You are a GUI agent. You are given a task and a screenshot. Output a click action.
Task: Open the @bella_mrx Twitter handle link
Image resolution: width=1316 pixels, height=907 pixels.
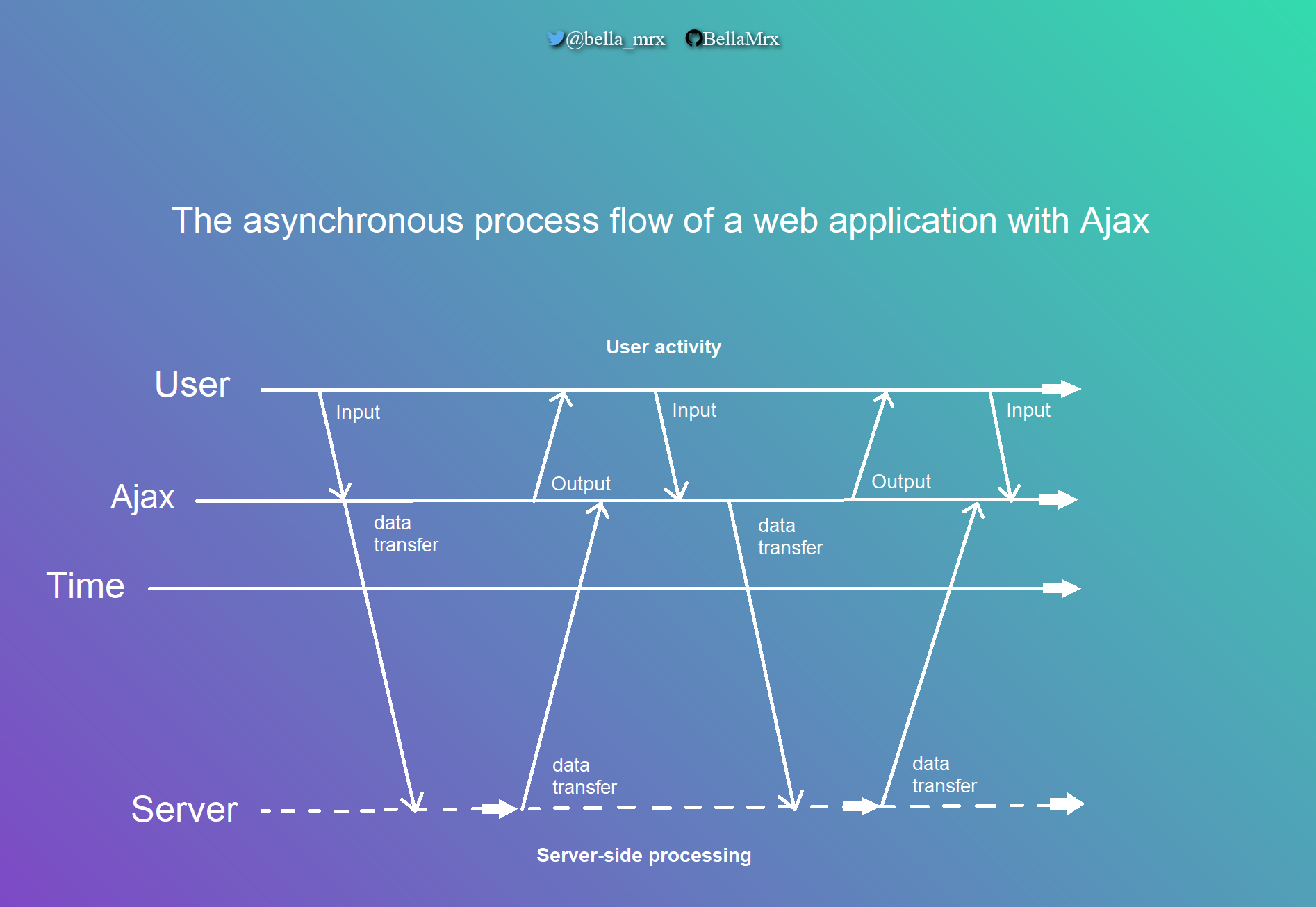pyautogui.click(x=615, y=39)
